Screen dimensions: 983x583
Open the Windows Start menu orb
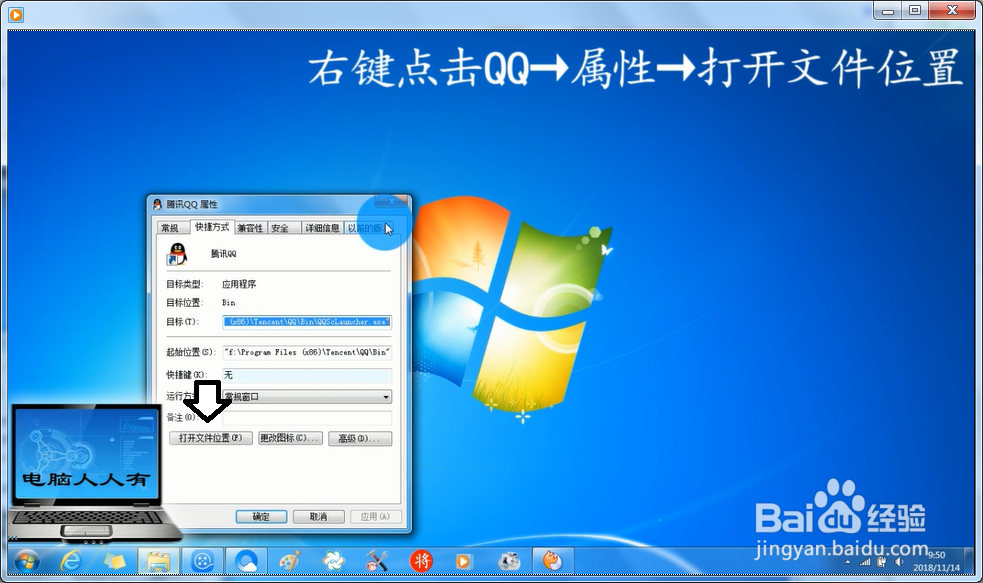(27, 561)
